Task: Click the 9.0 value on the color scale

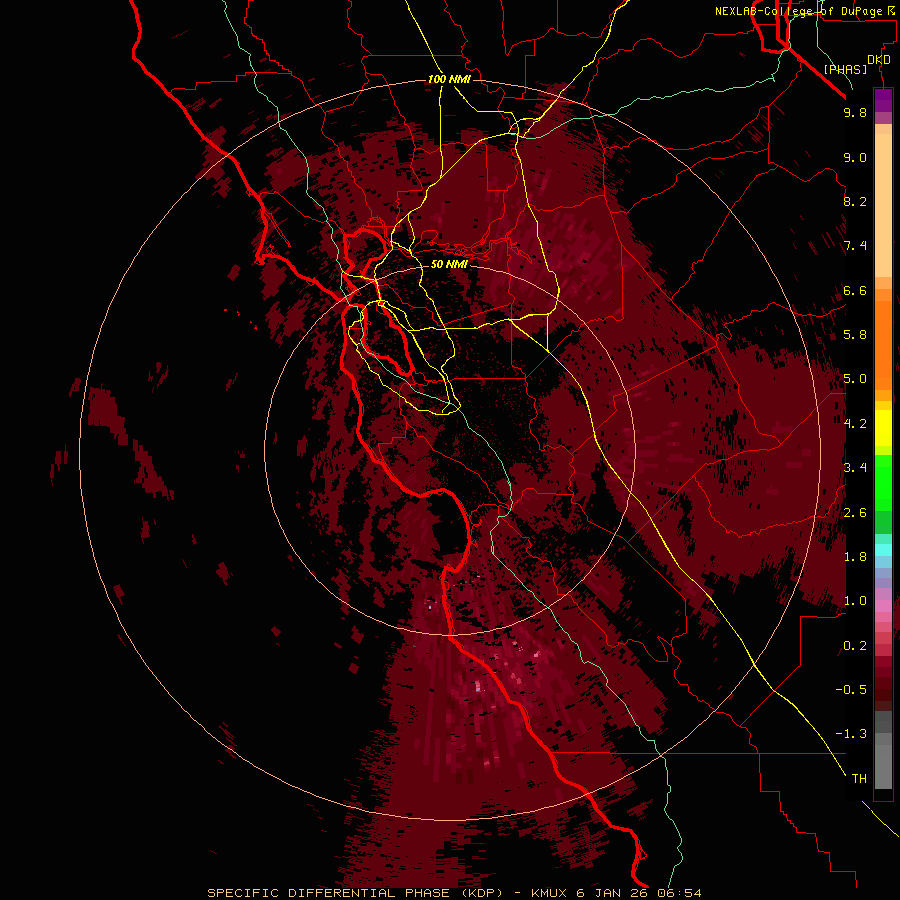Action: coord(855,157)
